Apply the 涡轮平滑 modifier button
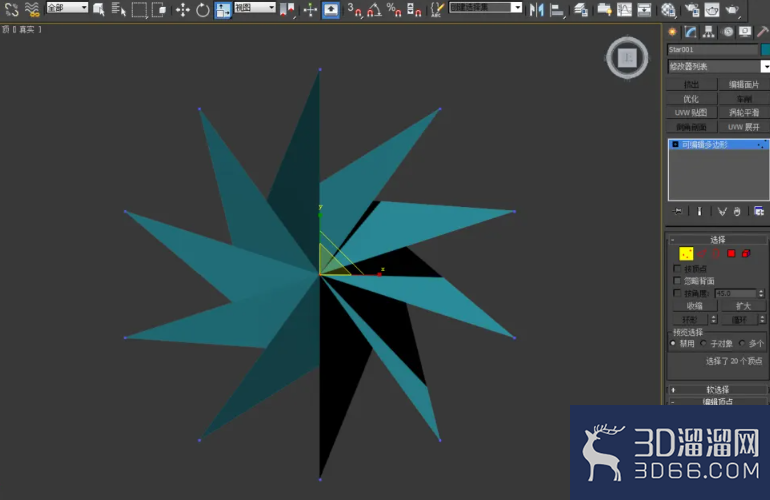This screenshot has height=500, width=770. click(743, 112)
